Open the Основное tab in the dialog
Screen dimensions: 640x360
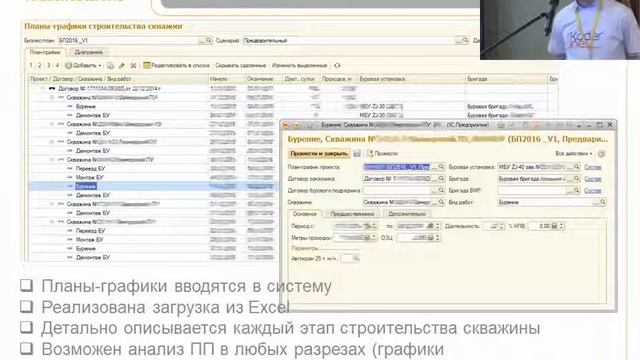coord(304,214)
